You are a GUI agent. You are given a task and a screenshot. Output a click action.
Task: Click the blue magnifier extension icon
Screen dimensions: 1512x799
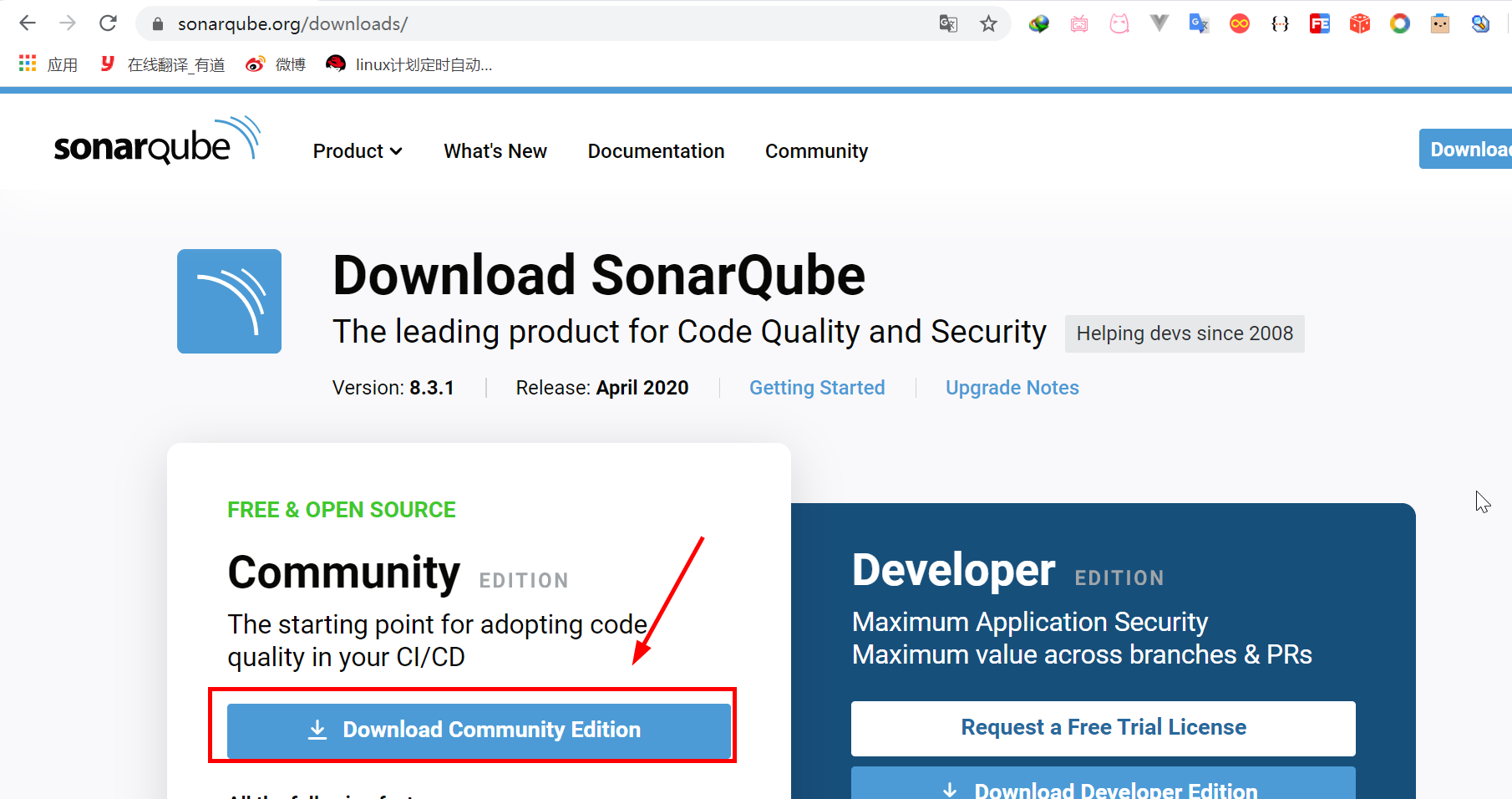click(1480, 23)
